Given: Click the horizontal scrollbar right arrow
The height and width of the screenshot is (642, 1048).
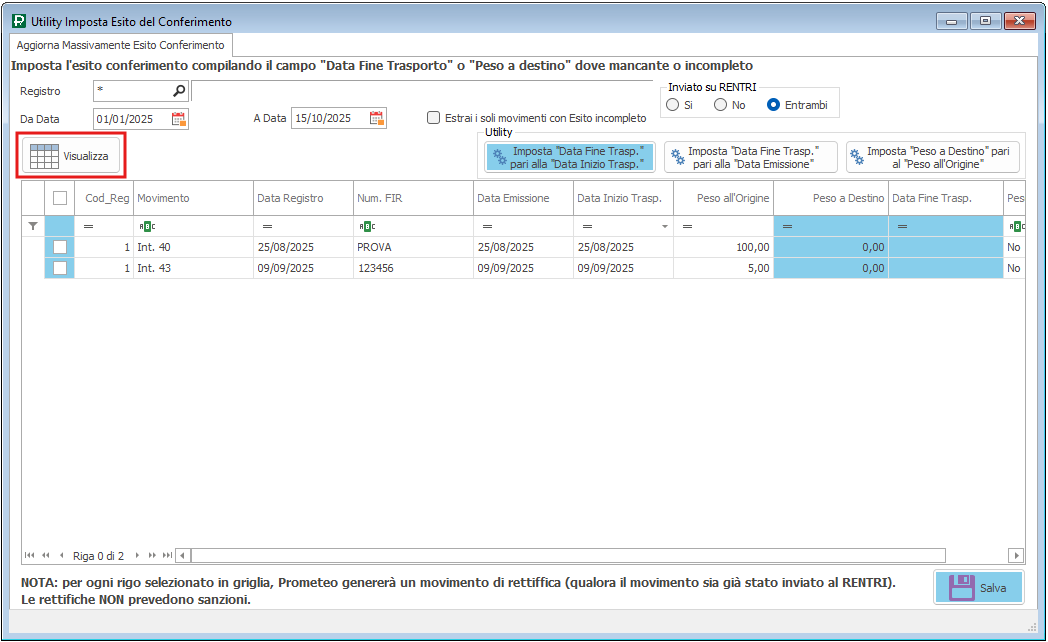Looking at the screenshot, I should point(1016,555).
